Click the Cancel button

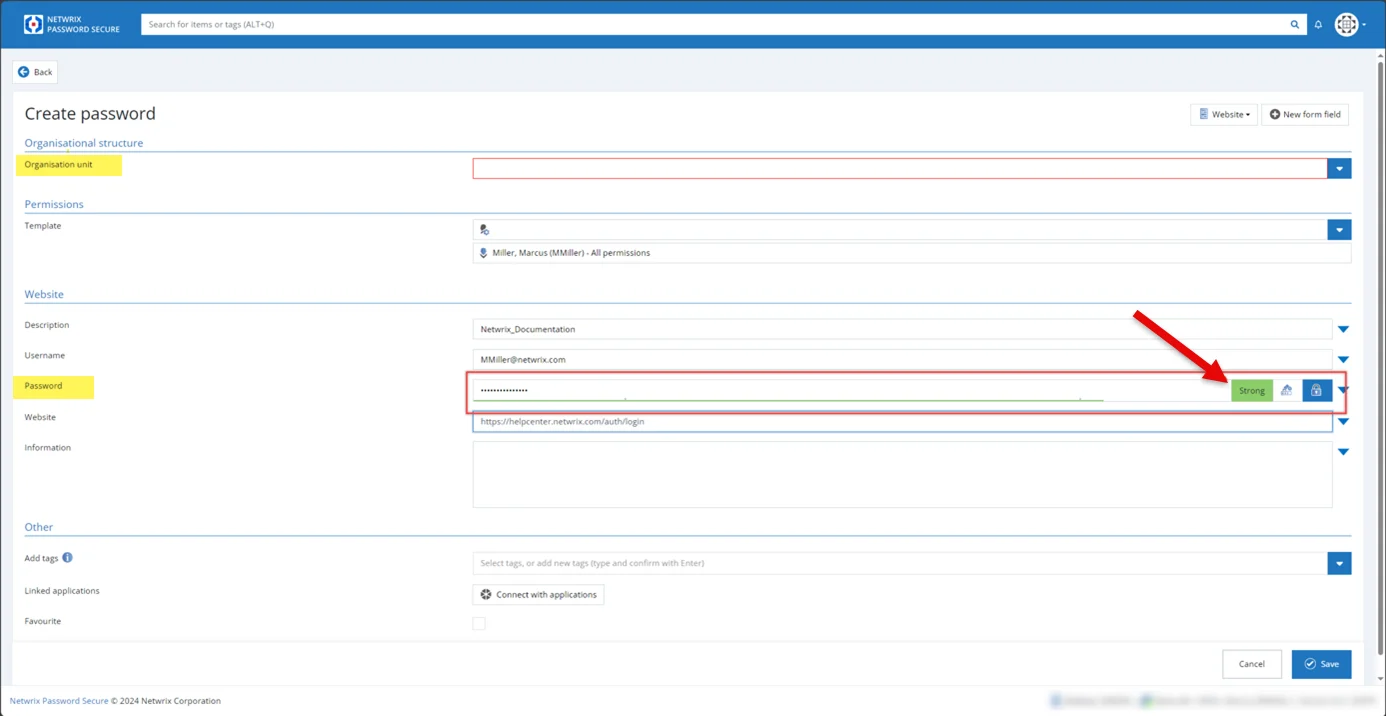click(1252, 664)
